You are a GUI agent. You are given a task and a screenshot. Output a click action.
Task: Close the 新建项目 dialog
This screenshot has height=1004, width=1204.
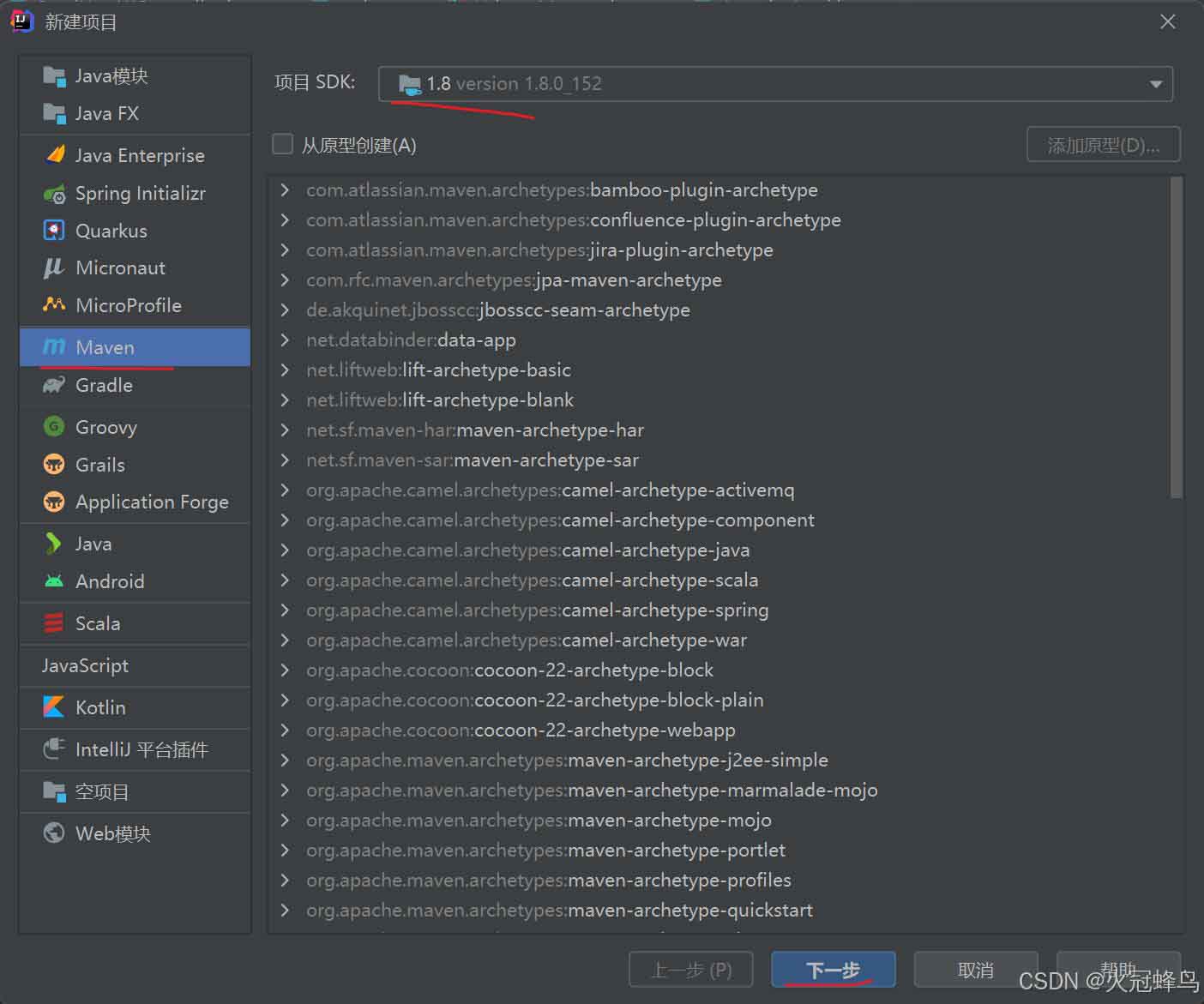(x=1168, y=21)
